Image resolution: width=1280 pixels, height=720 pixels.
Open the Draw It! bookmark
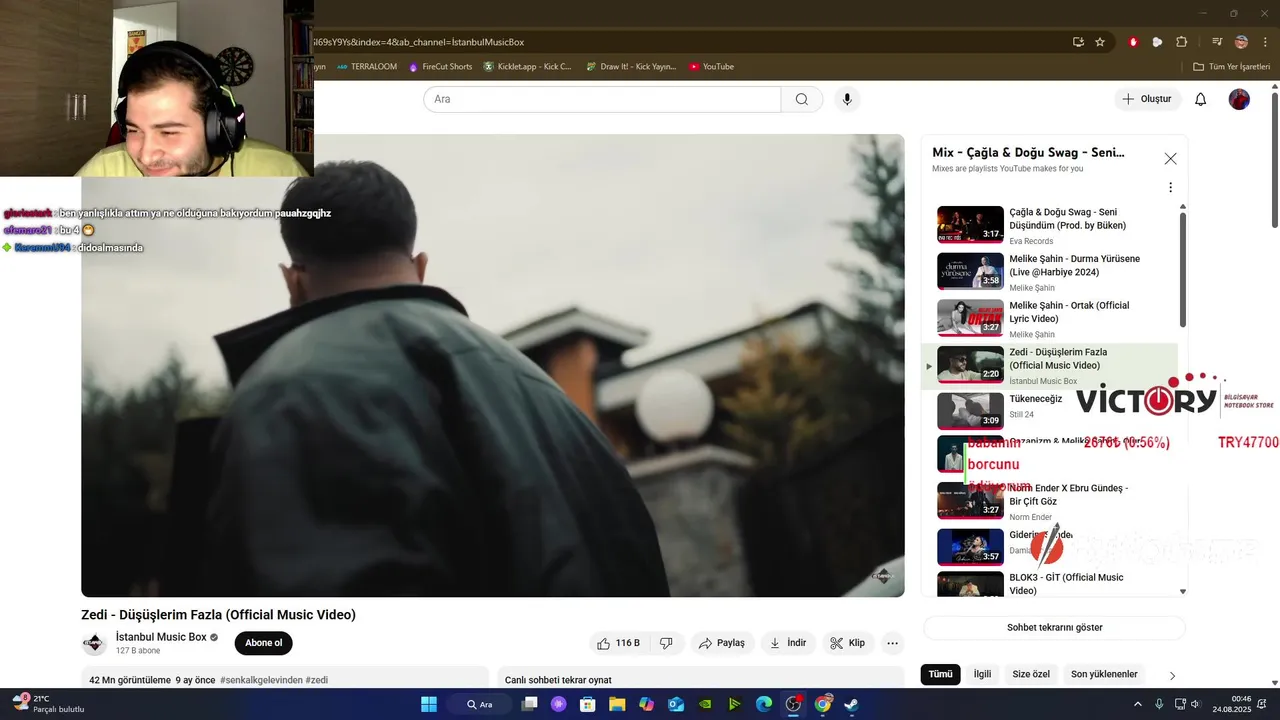pyautogui.click(x=632, y=67)
